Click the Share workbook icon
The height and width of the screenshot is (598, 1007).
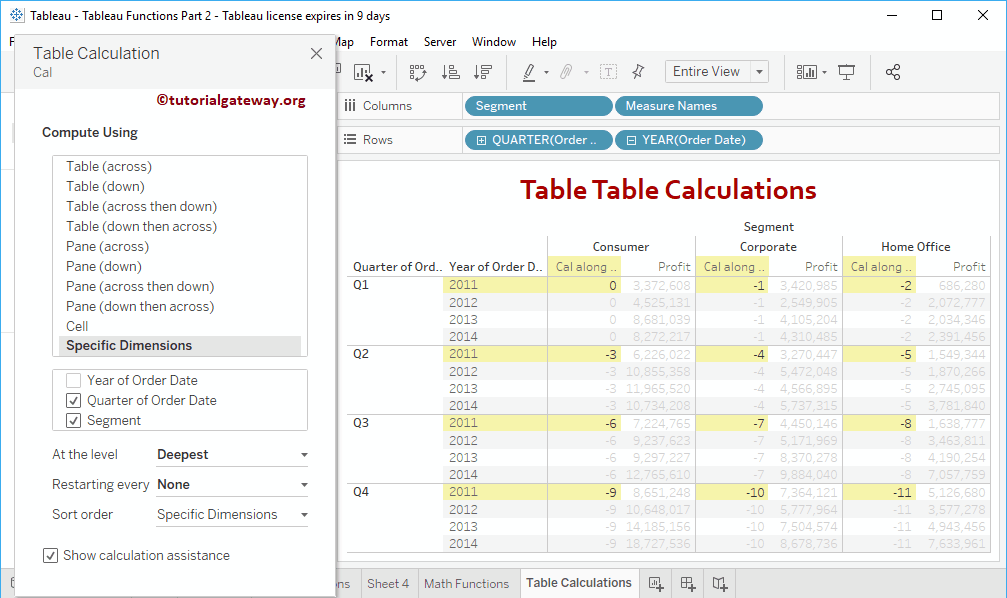pyautogui.click(x=893, y=72)
